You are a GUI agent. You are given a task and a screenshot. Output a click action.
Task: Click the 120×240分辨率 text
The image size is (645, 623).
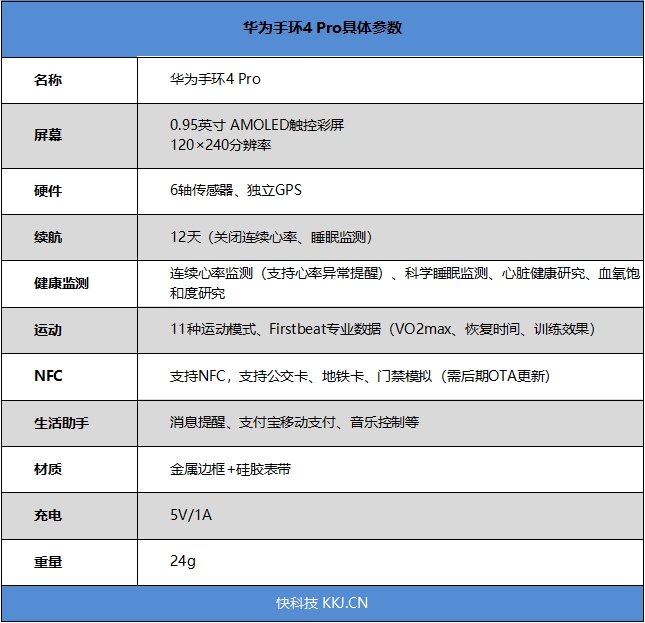[x=221, y=145]
